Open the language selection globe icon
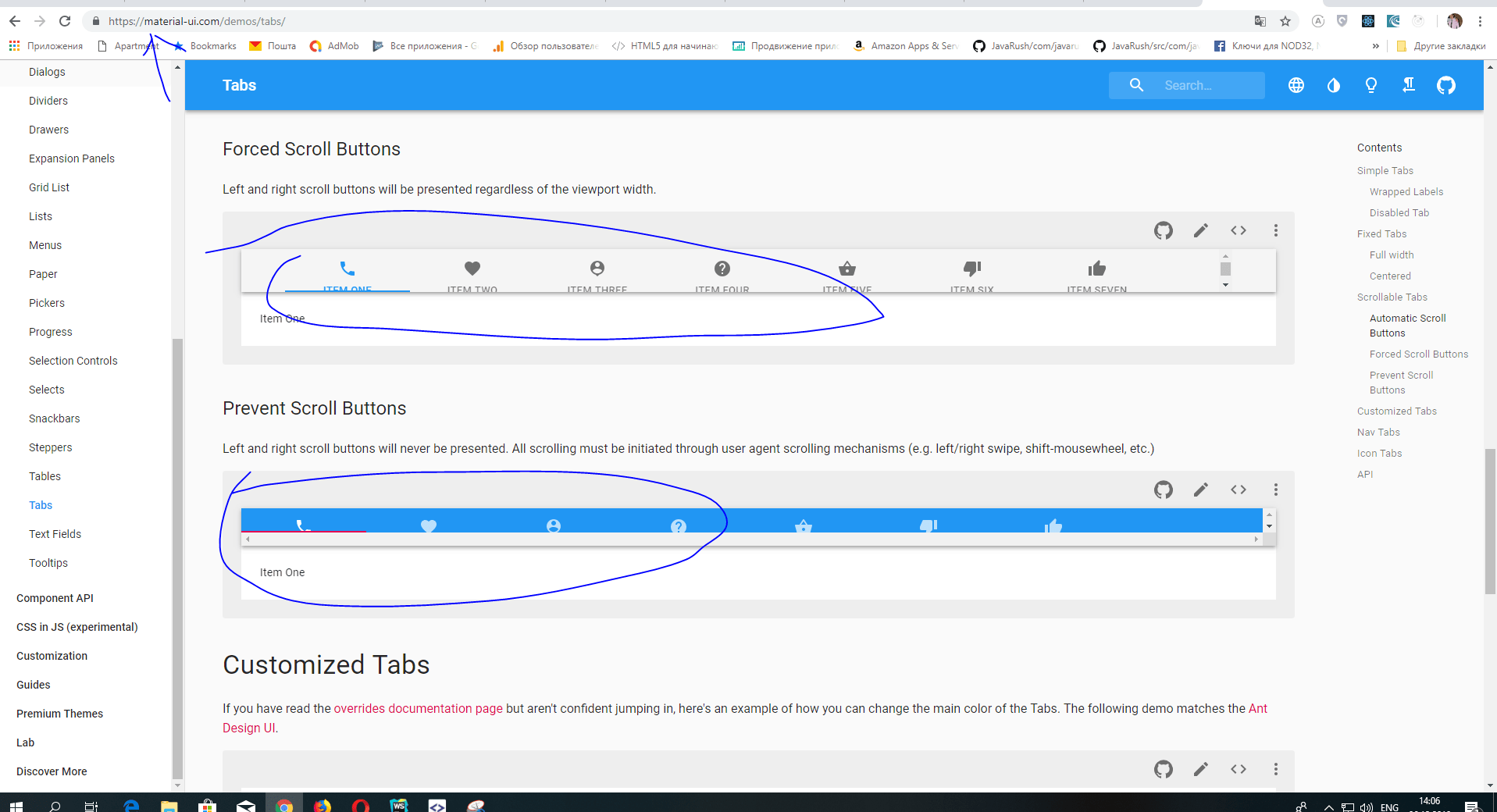This screenshot has height=812, width=1497. (x=1296, y=85)
